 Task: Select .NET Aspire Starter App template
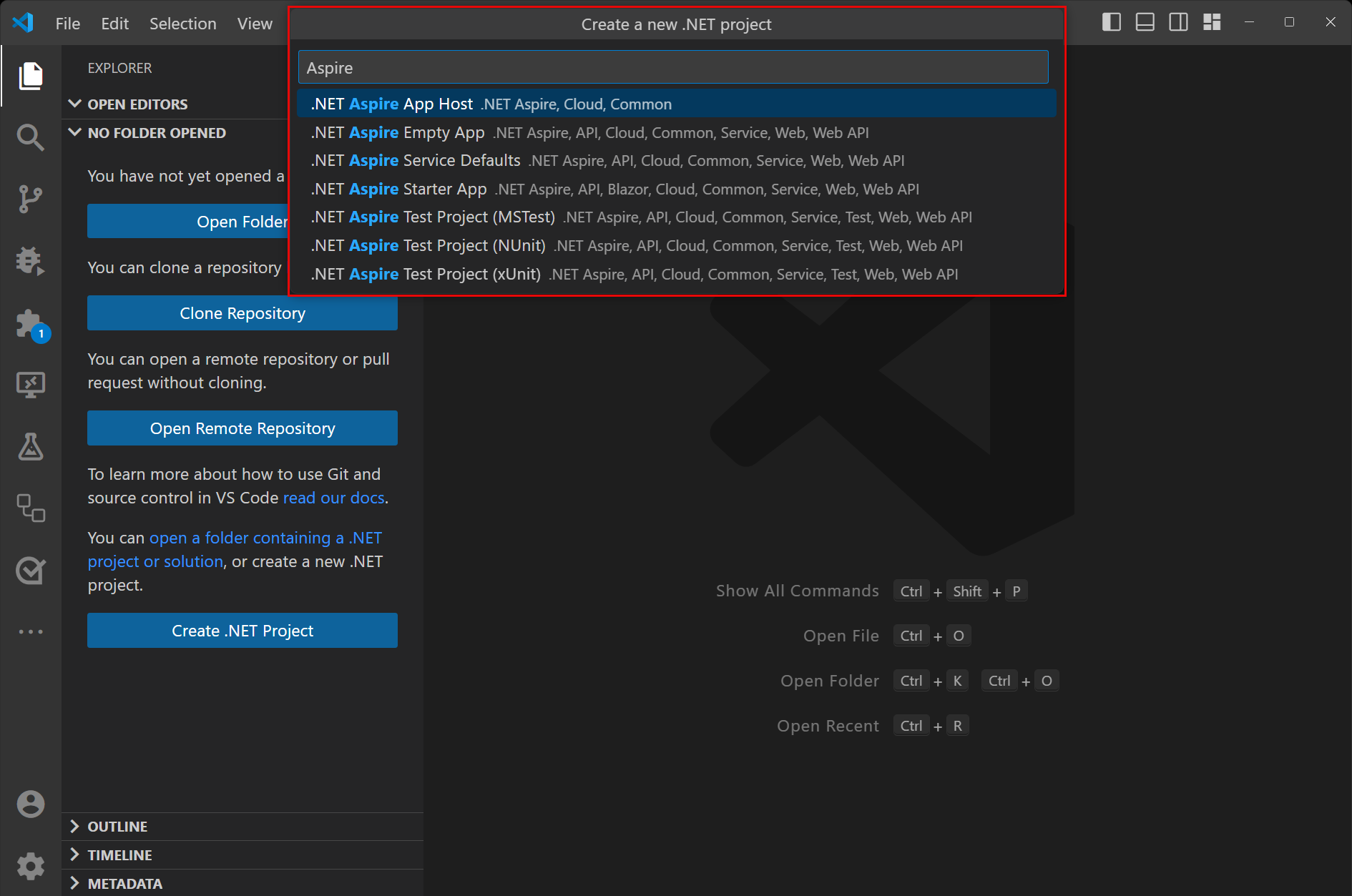click(x=677, y=189)
